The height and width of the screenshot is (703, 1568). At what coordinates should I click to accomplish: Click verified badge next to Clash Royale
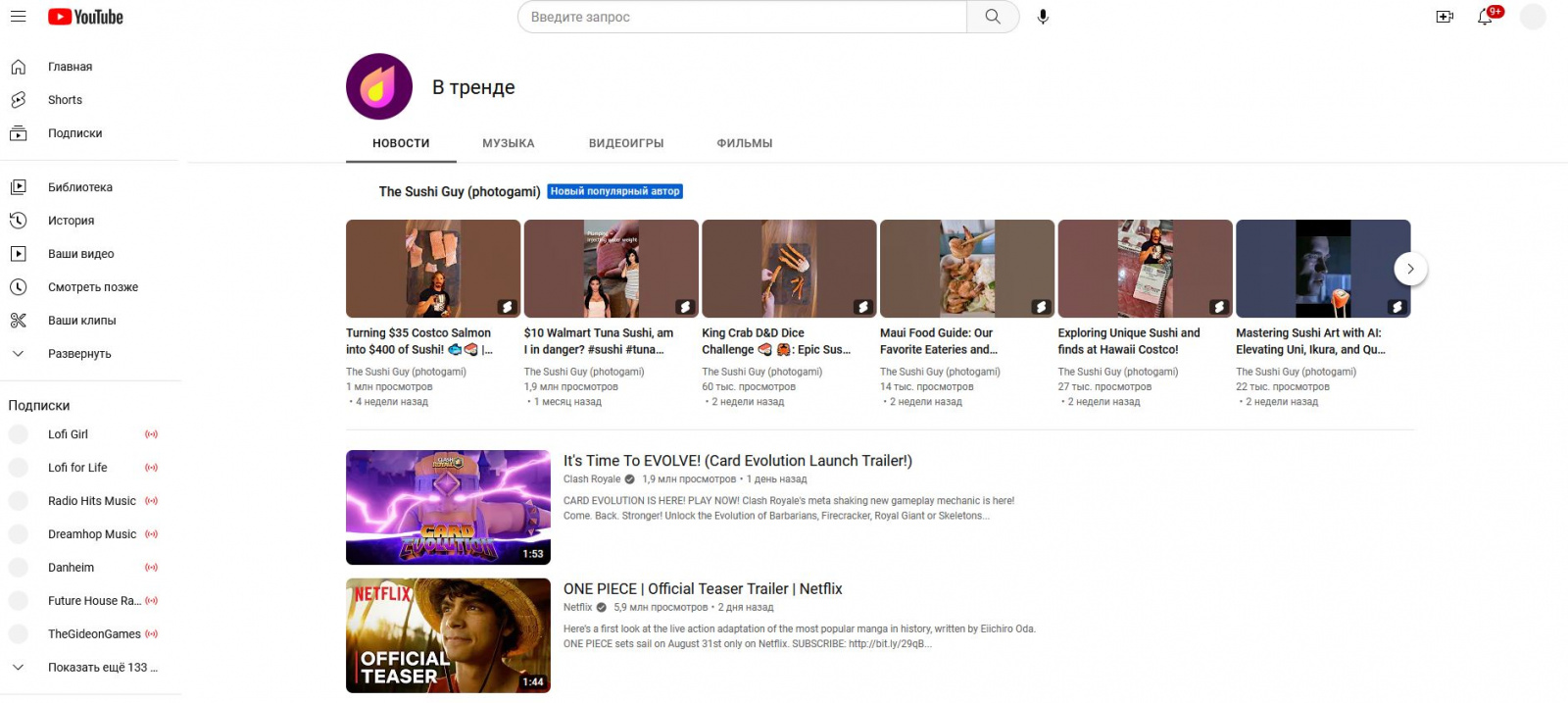pos(630,479)
